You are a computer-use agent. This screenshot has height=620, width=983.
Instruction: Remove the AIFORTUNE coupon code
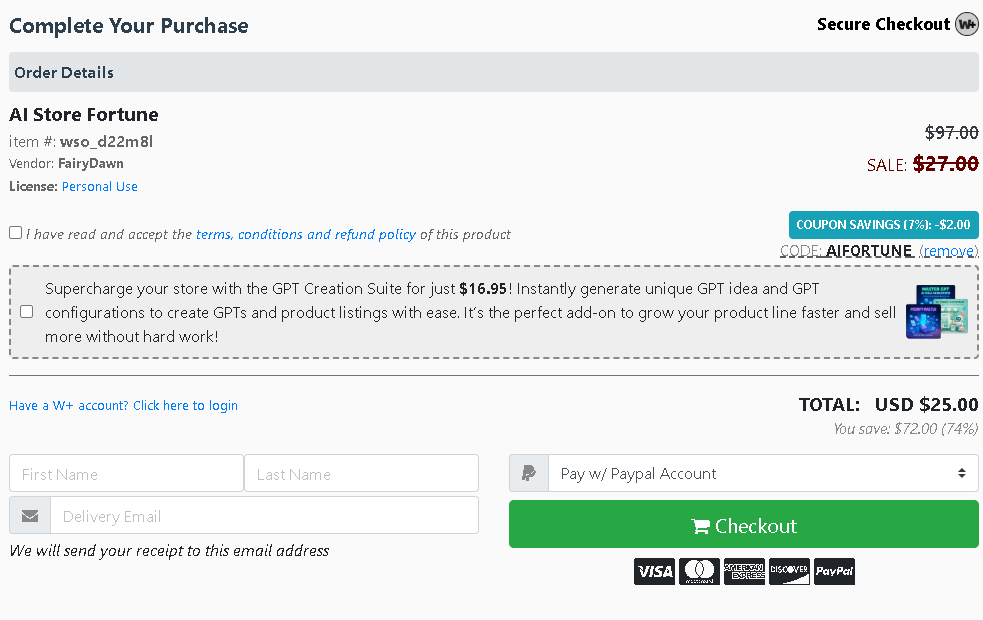point(948,250)
